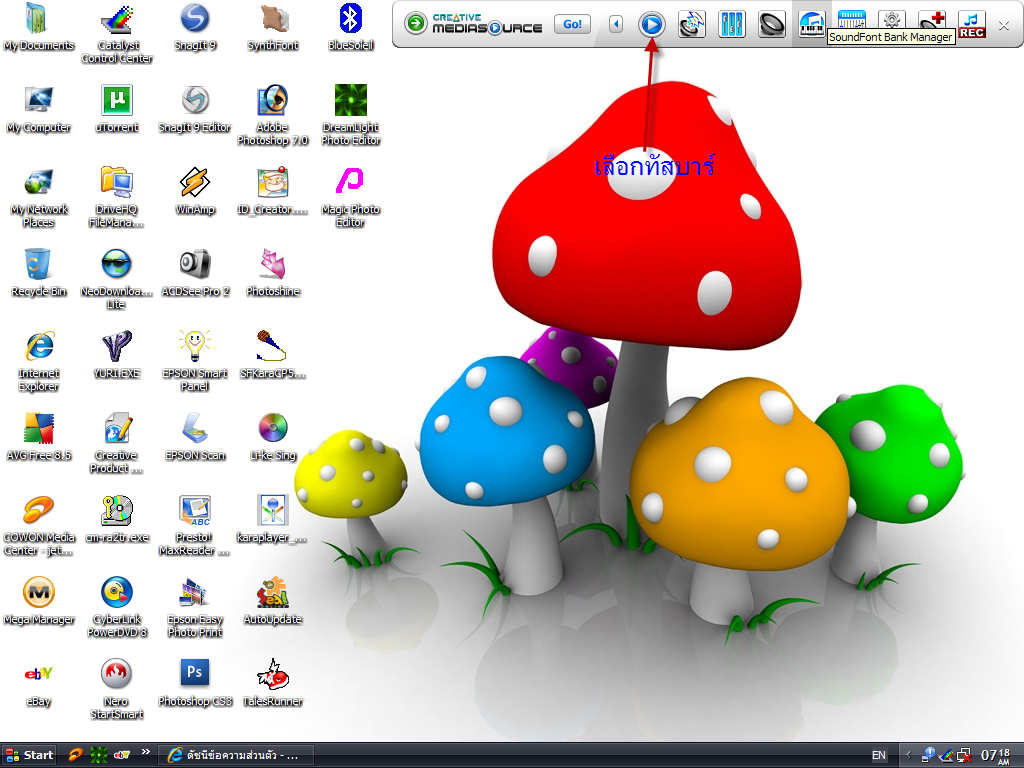Viewport: 1024px width, 768px height.
Task: Launch YURI.EXE desktop icon
Action: (x=117, y=355)
